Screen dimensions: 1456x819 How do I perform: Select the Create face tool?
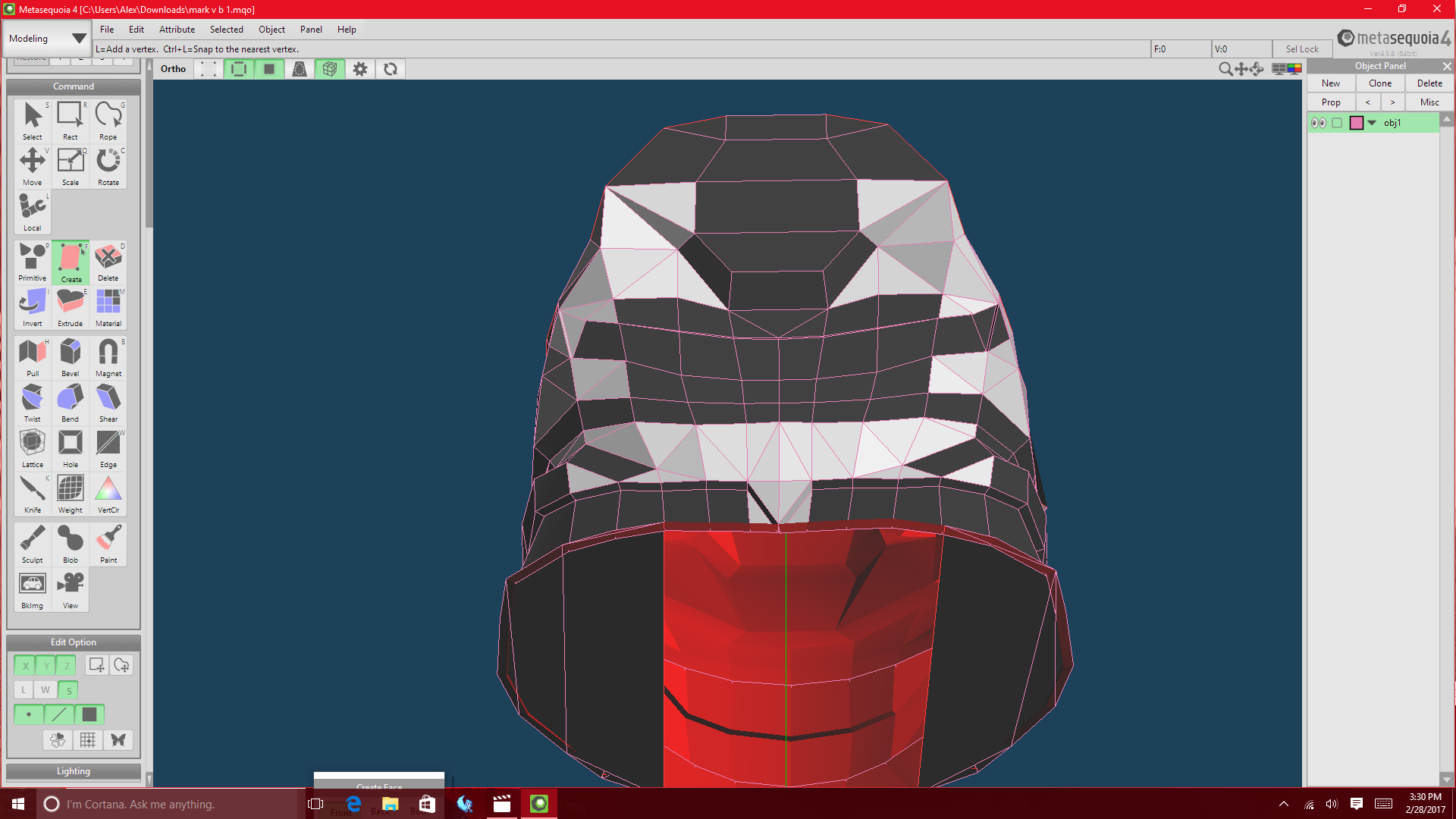coord(71,262)
